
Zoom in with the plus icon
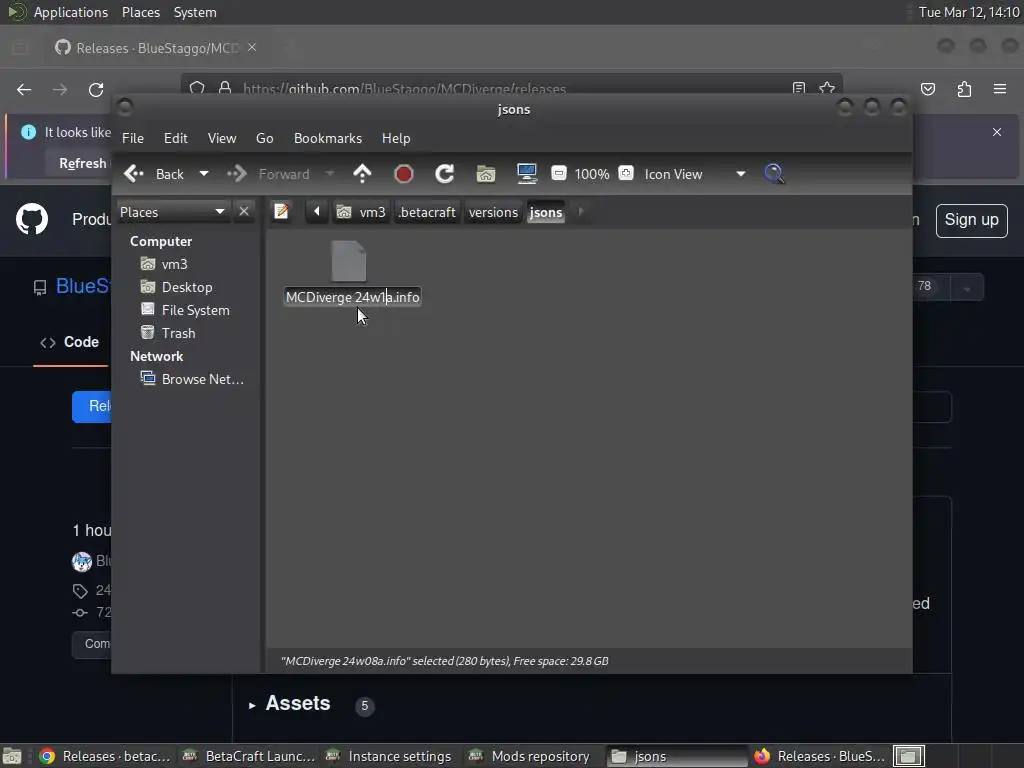click(x=626, y=173)
